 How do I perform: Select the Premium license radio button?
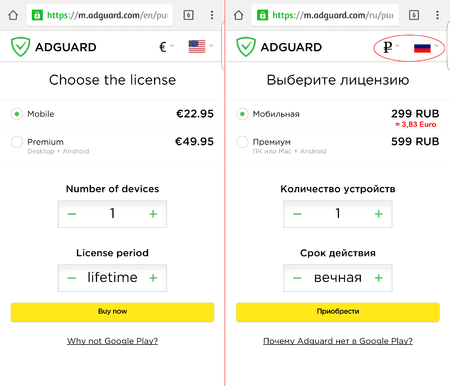coord(17,142)
